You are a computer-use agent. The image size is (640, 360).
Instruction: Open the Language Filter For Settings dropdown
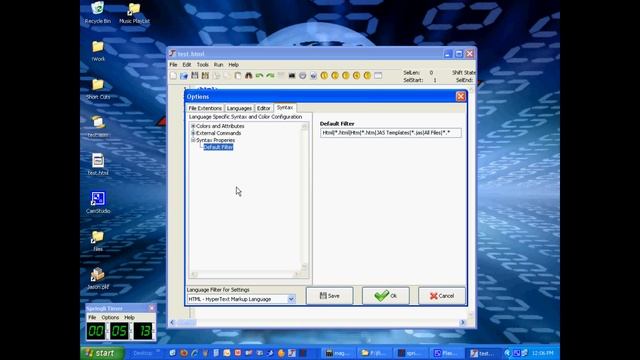tap(291, 299)
